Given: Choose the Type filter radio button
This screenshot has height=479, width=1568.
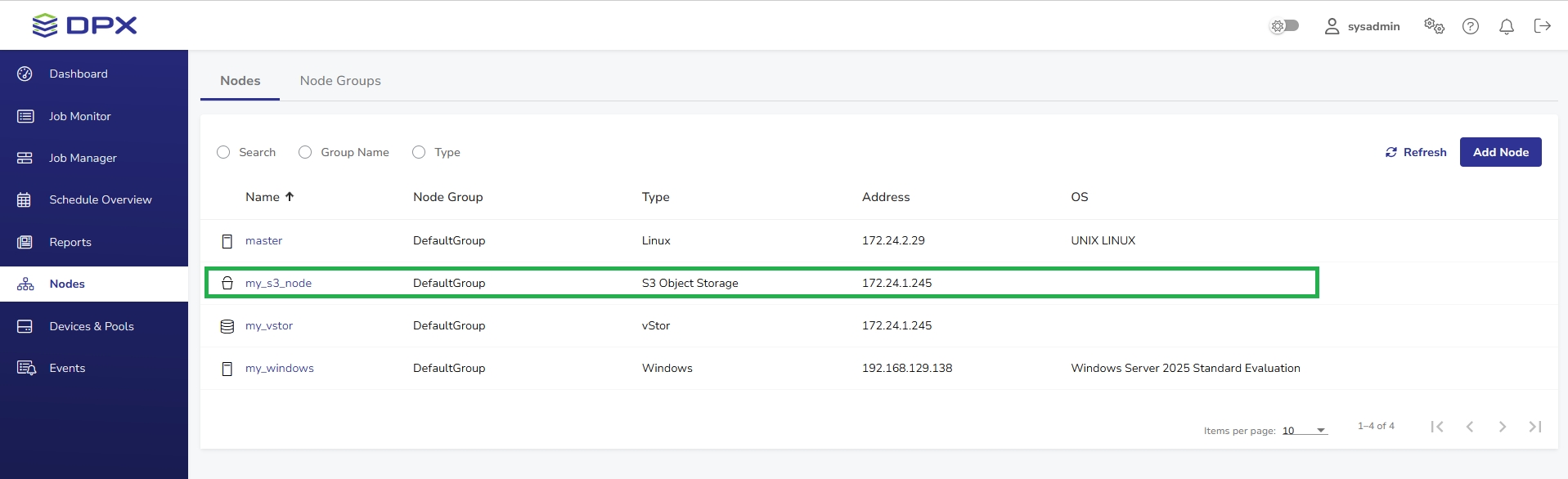Looking at the screenshot, I should click(x=419, y=152).
